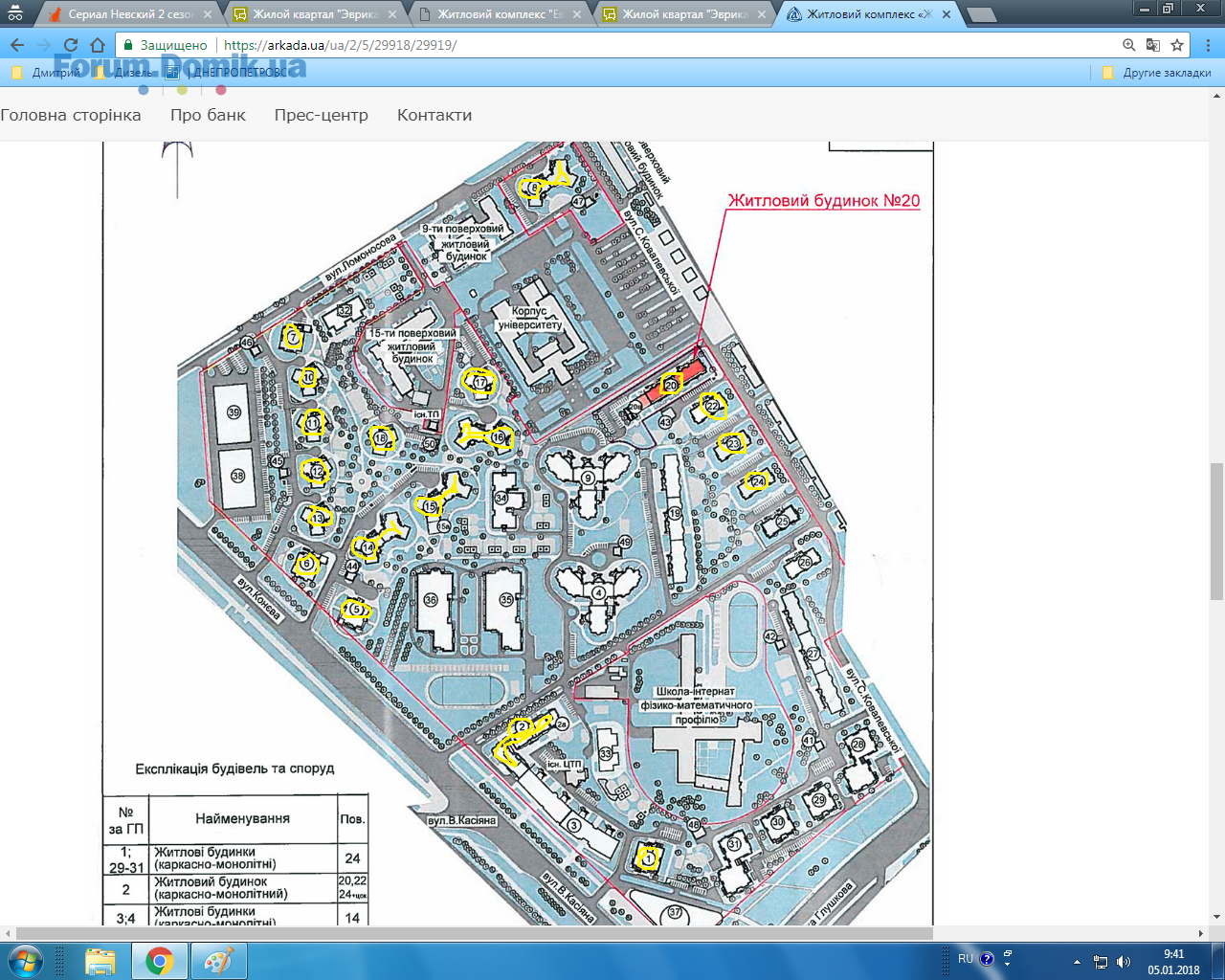The width and height of the screenshot is (1225, 980).
Task: Show hidden system tray icons
Action: pyautogui.click(x=1077, y=962)
